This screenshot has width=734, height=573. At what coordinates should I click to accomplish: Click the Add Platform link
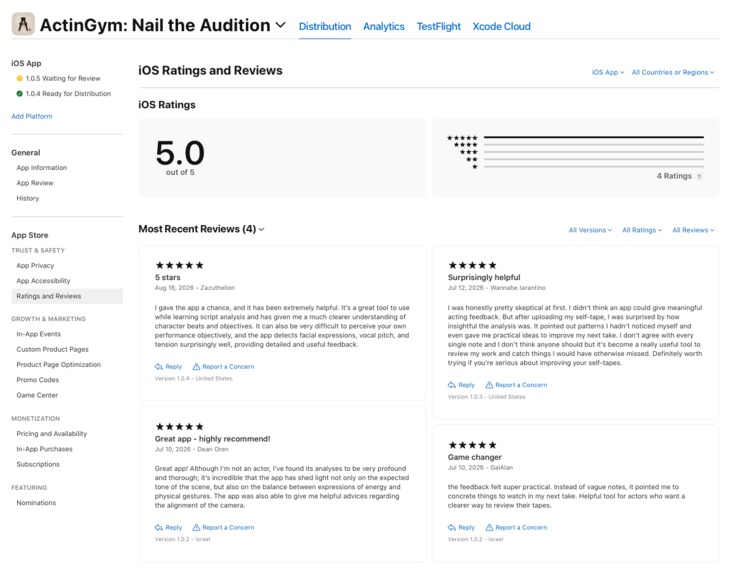click(32, 116)
